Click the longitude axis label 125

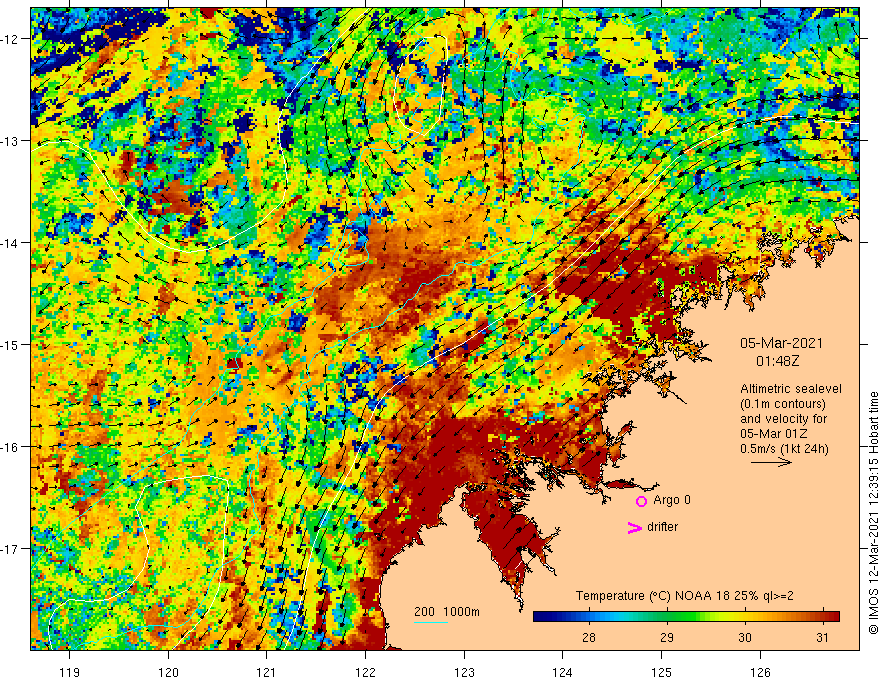(x=661, y=672)
